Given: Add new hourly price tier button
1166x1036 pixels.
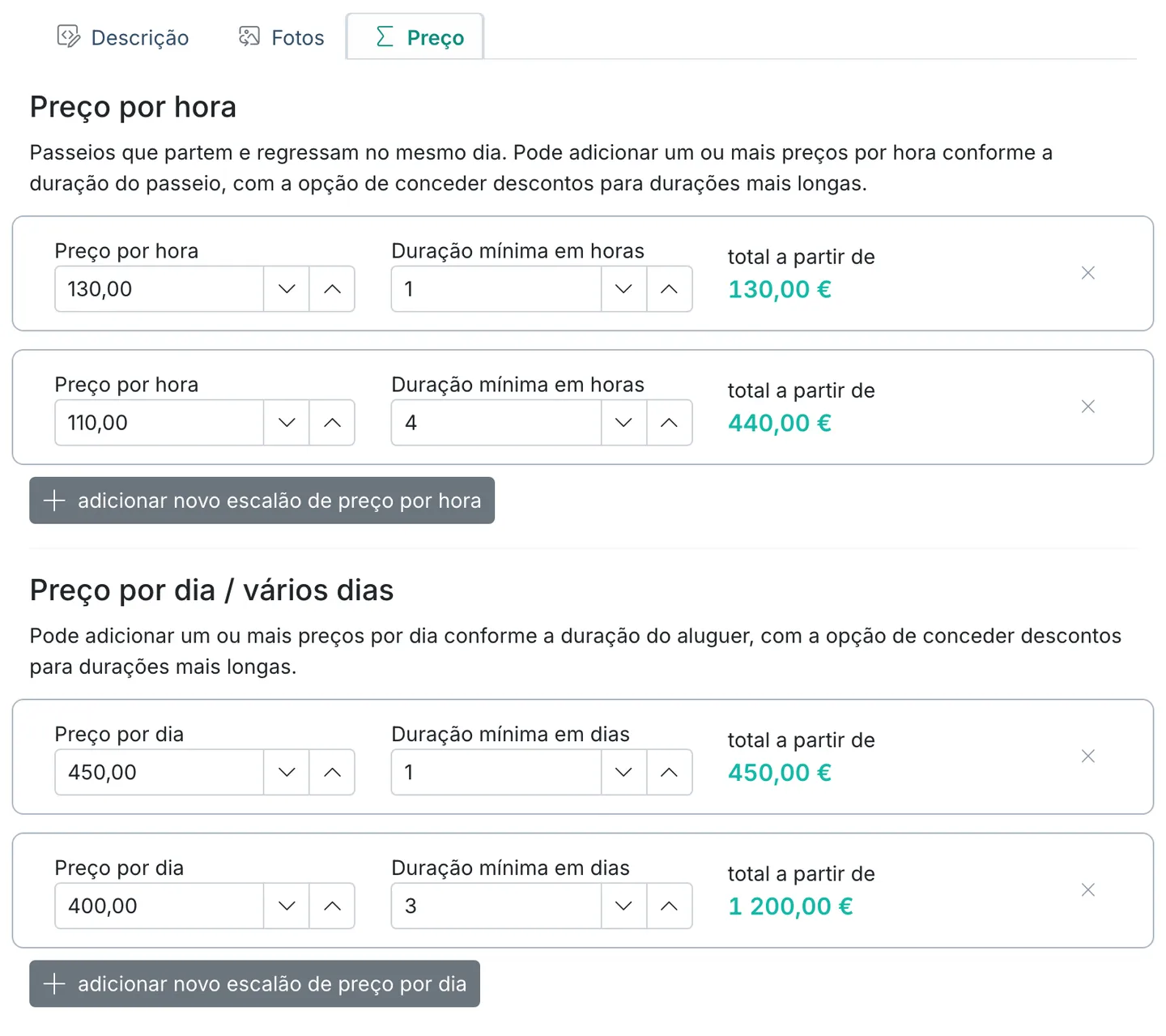Looking at the screenshot, I should coord(262,501).
